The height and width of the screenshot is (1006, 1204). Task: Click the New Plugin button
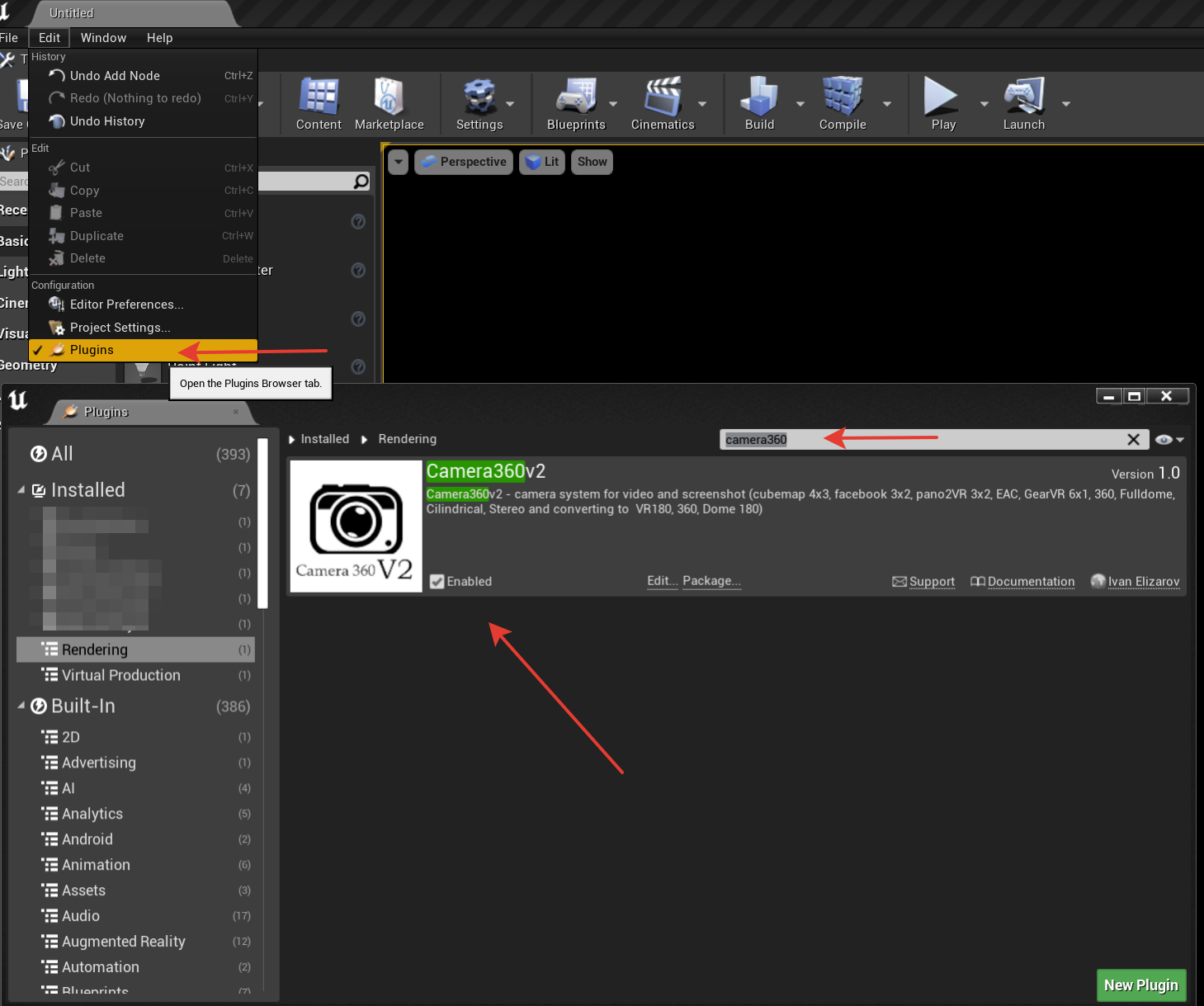click(x=1140, y=985)
